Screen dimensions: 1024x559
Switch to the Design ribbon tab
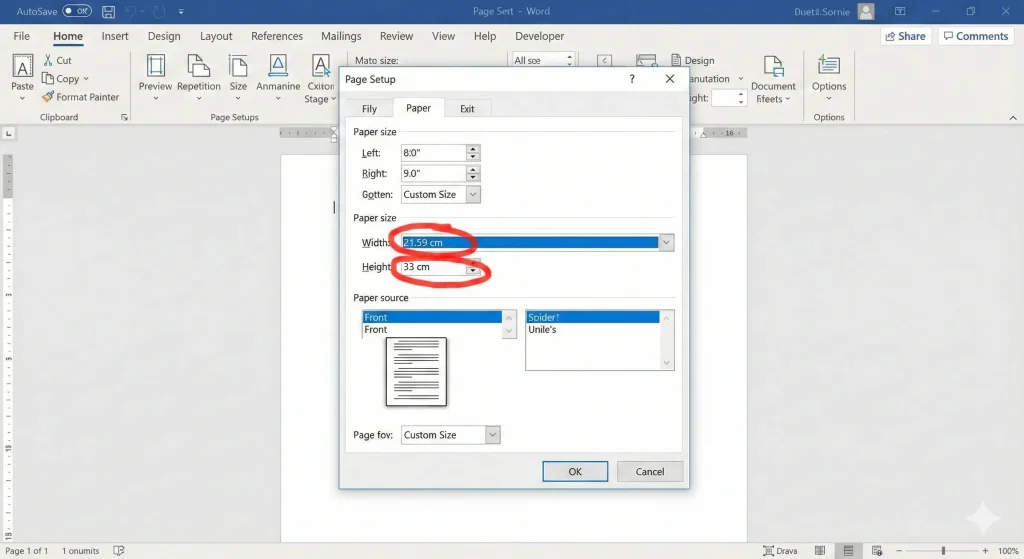[164, 36]
